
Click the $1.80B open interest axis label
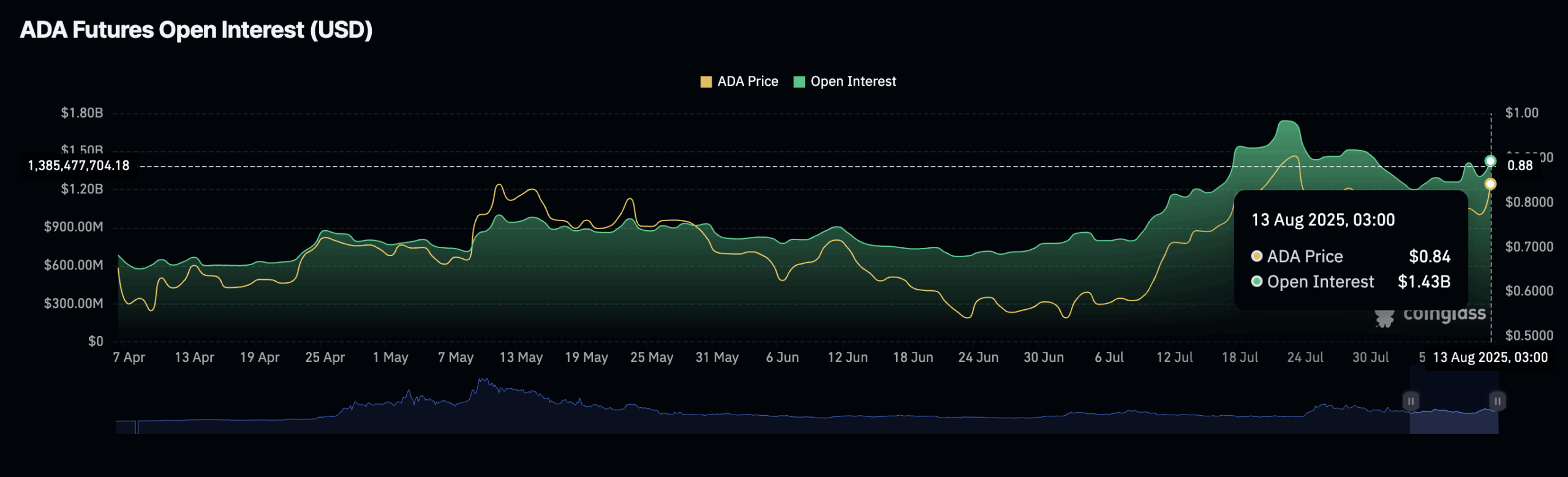82,113
